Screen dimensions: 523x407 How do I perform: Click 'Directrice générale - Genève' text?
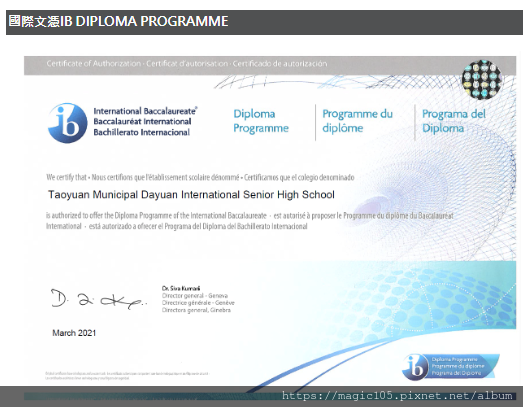click(198, 303)
